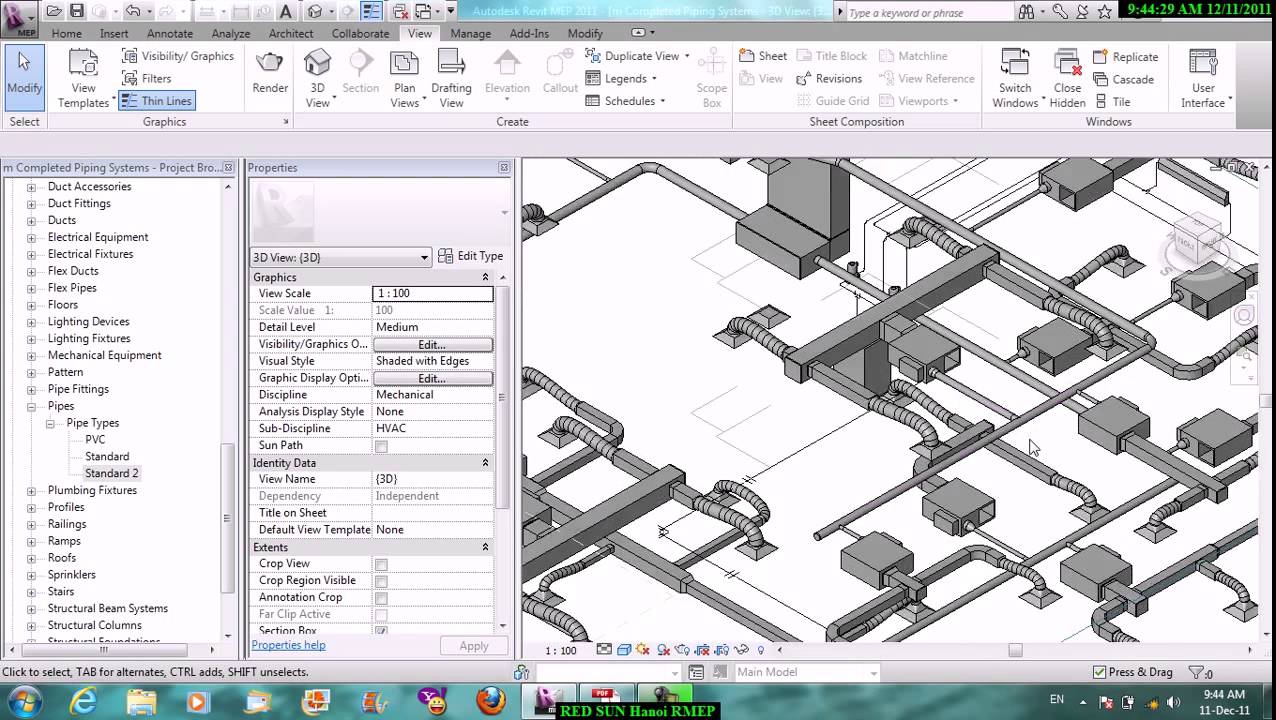Open the Filters tool

[x=147, y=78]
